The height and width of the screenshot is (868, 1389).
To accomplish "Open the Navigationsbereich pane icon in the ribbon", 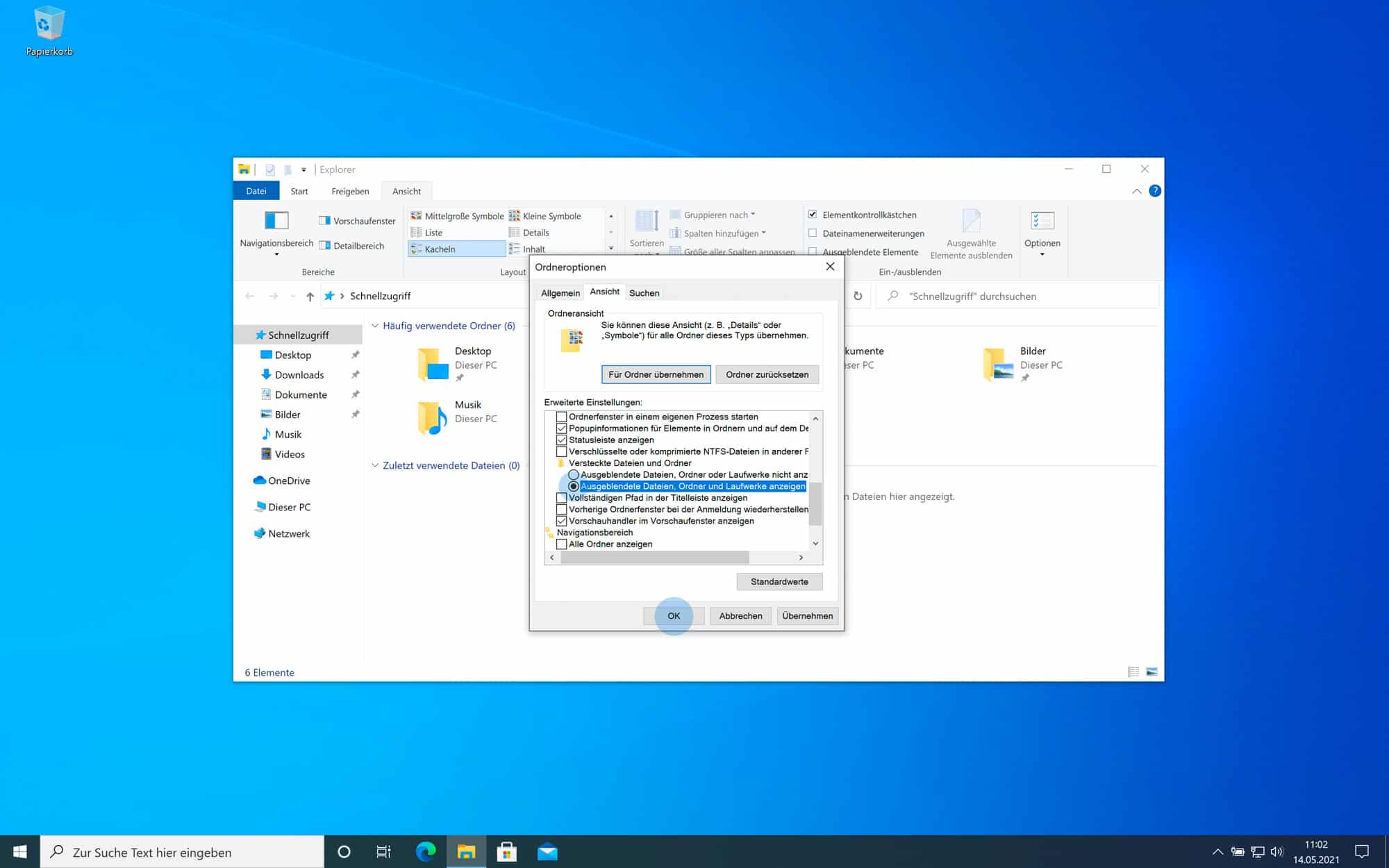I will [276, 221].
